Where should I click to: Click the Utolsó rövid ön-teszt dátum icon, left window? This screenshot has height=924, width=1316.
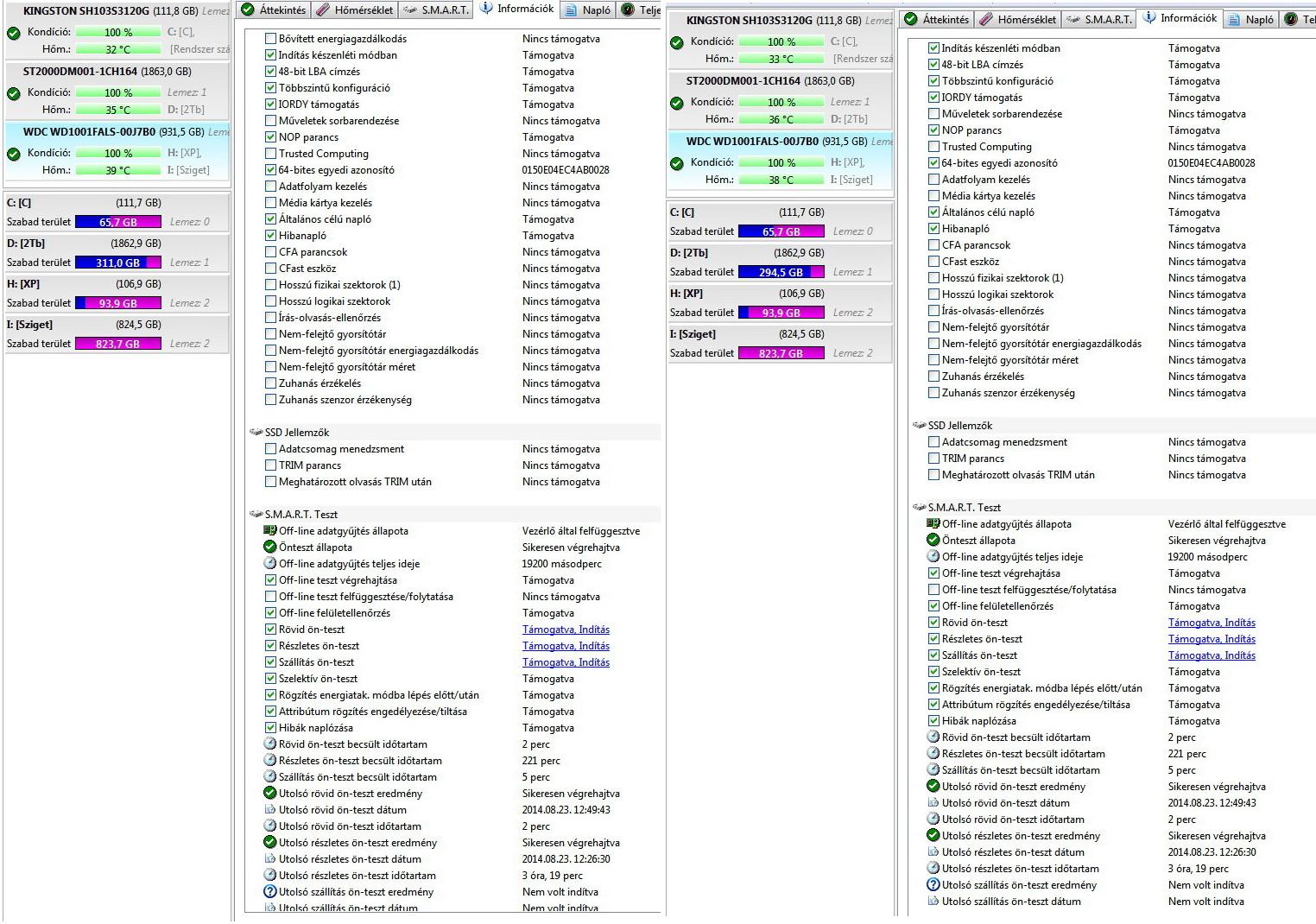(270, 809)
